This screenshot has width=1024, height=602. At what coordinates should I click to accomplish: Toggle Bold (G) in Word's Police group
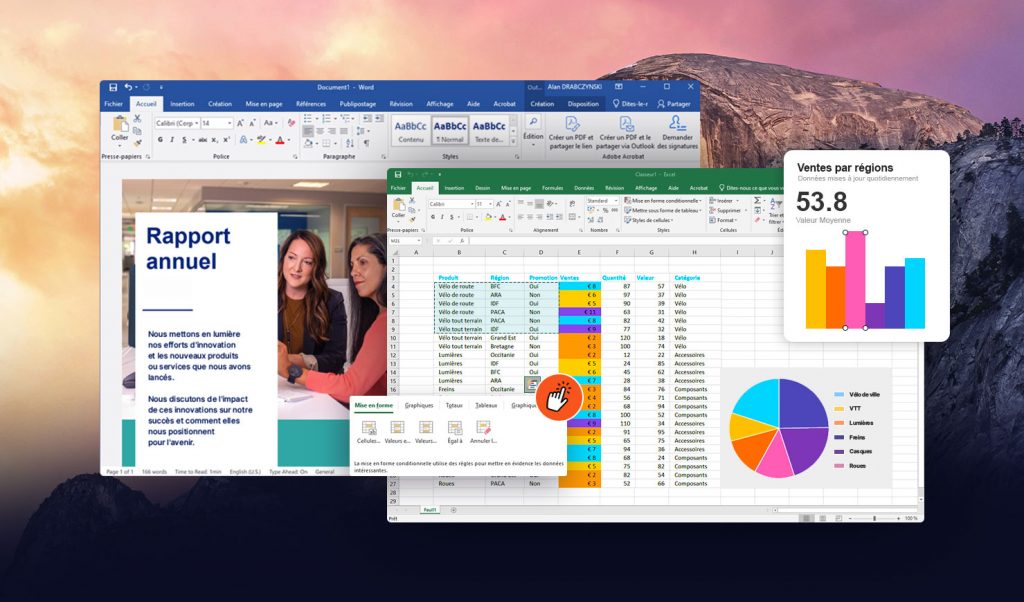pyautogui.click(x=160, y=140)
